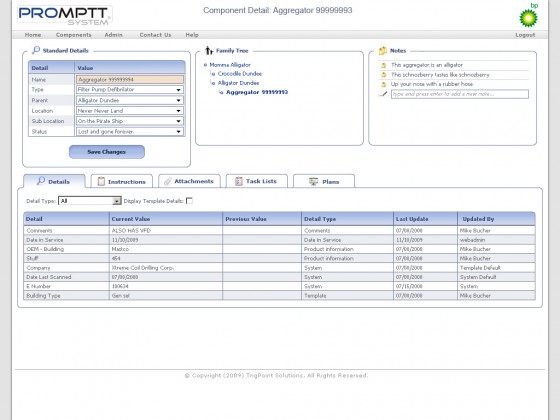Select Momma Alligator in family tree
Image resolution: width=560 pixels, height=420 pixels.
coord(230,65)
